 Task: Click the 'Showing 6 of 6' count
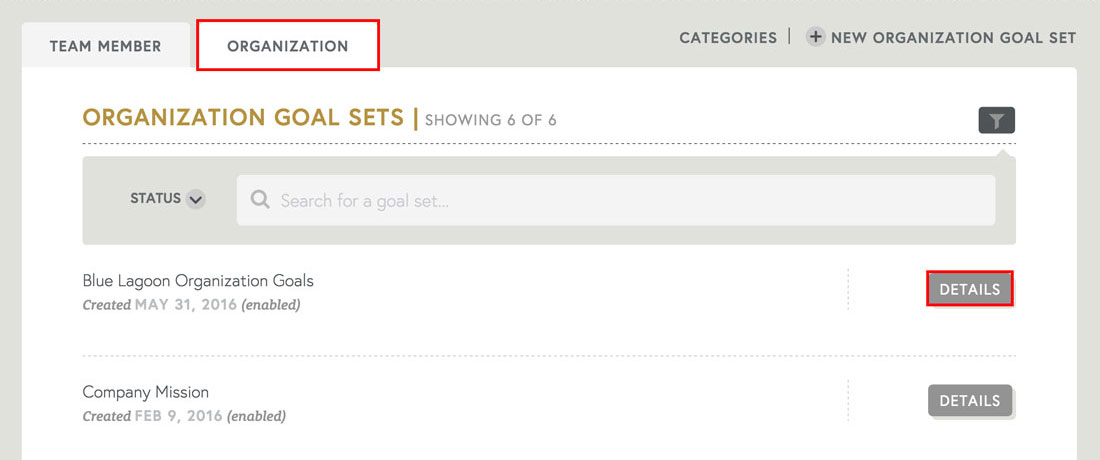pyautogui.click(x=491, y=120)
